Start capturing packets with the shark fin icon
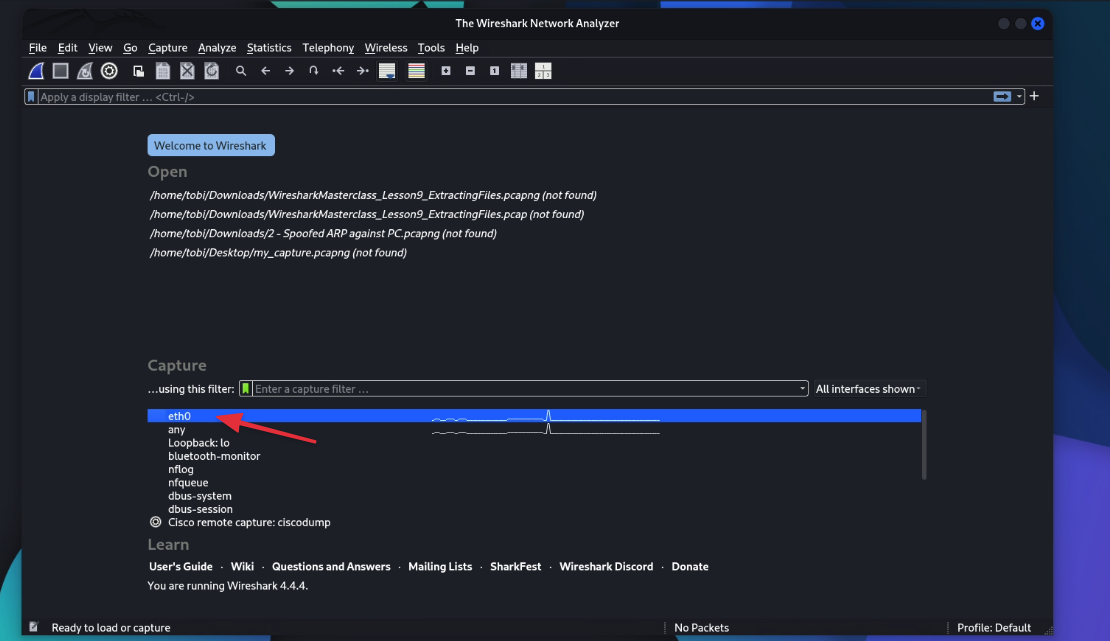Viewport: 1110px width, 641px height. (36, 71)
